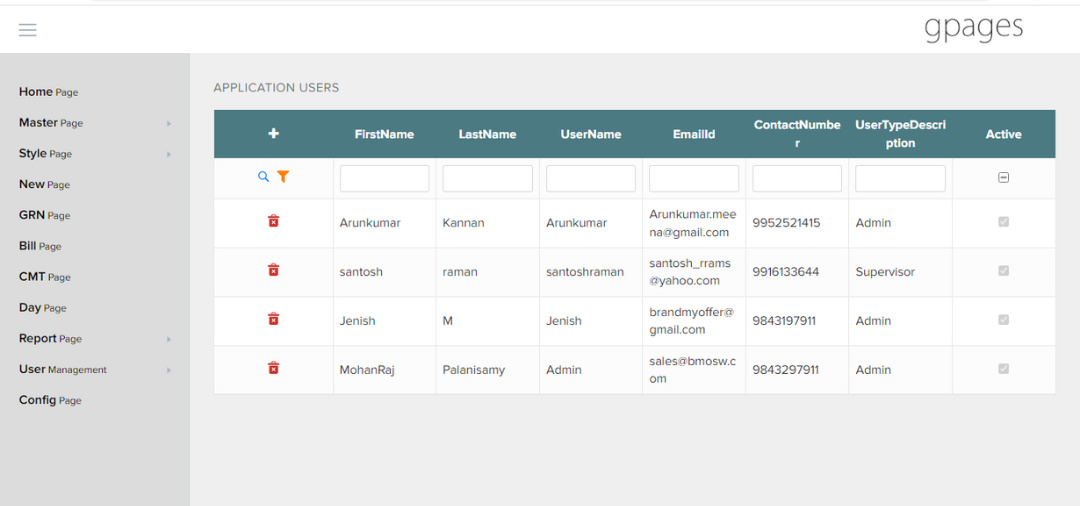
Task: Select Style Page menu item
Action: (45, 154)
